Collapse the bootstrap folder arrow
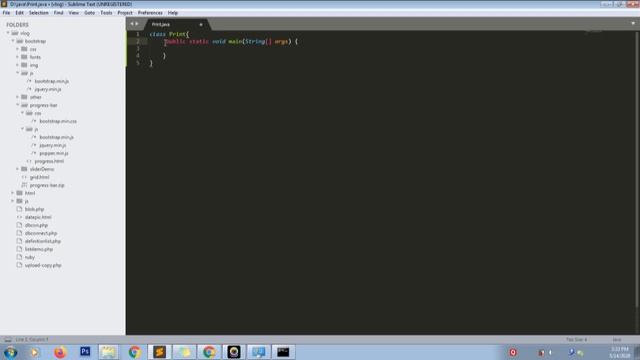The image size is (640, 360). (x=13, y=41)
